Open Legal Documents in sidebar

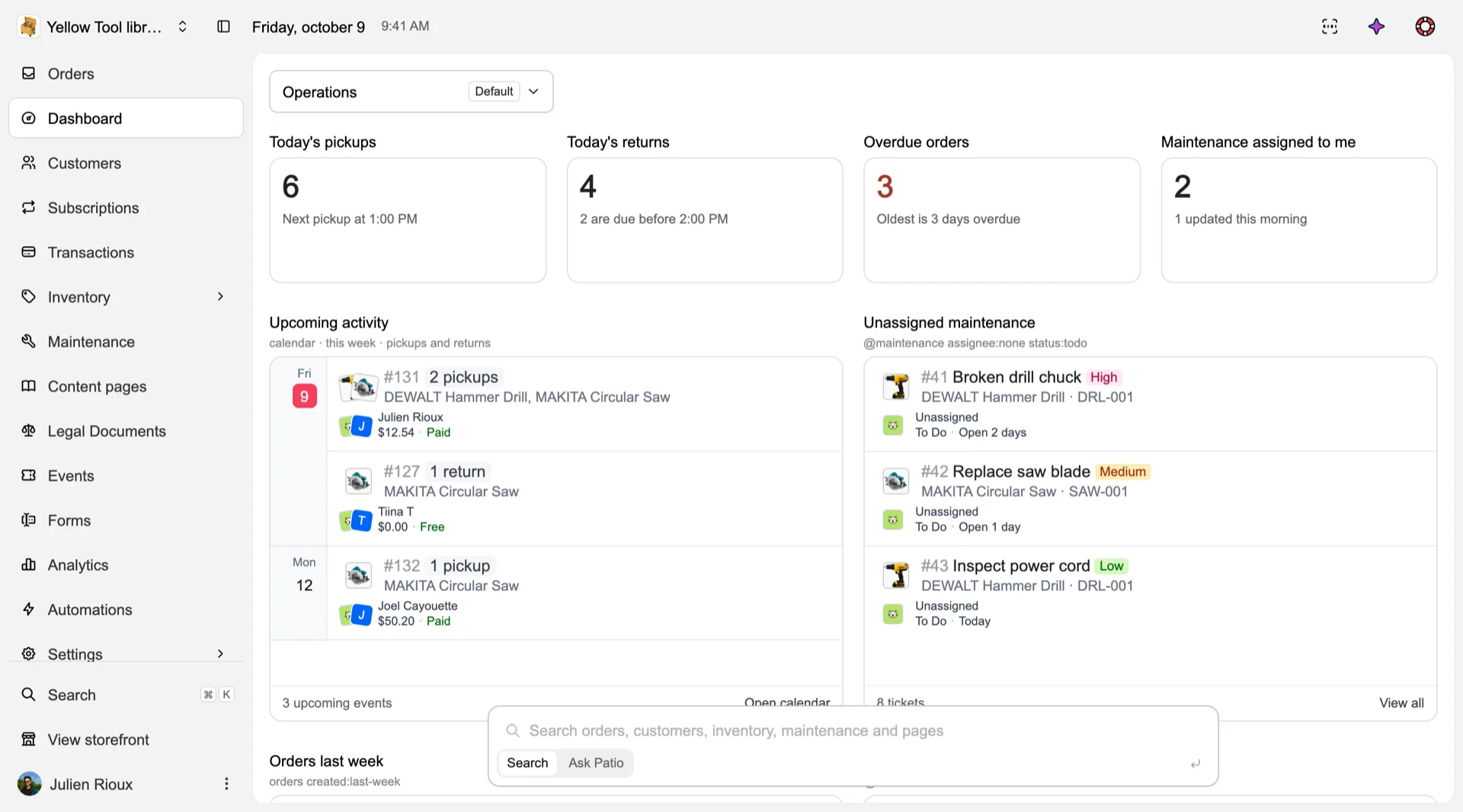tap(126, 431)
